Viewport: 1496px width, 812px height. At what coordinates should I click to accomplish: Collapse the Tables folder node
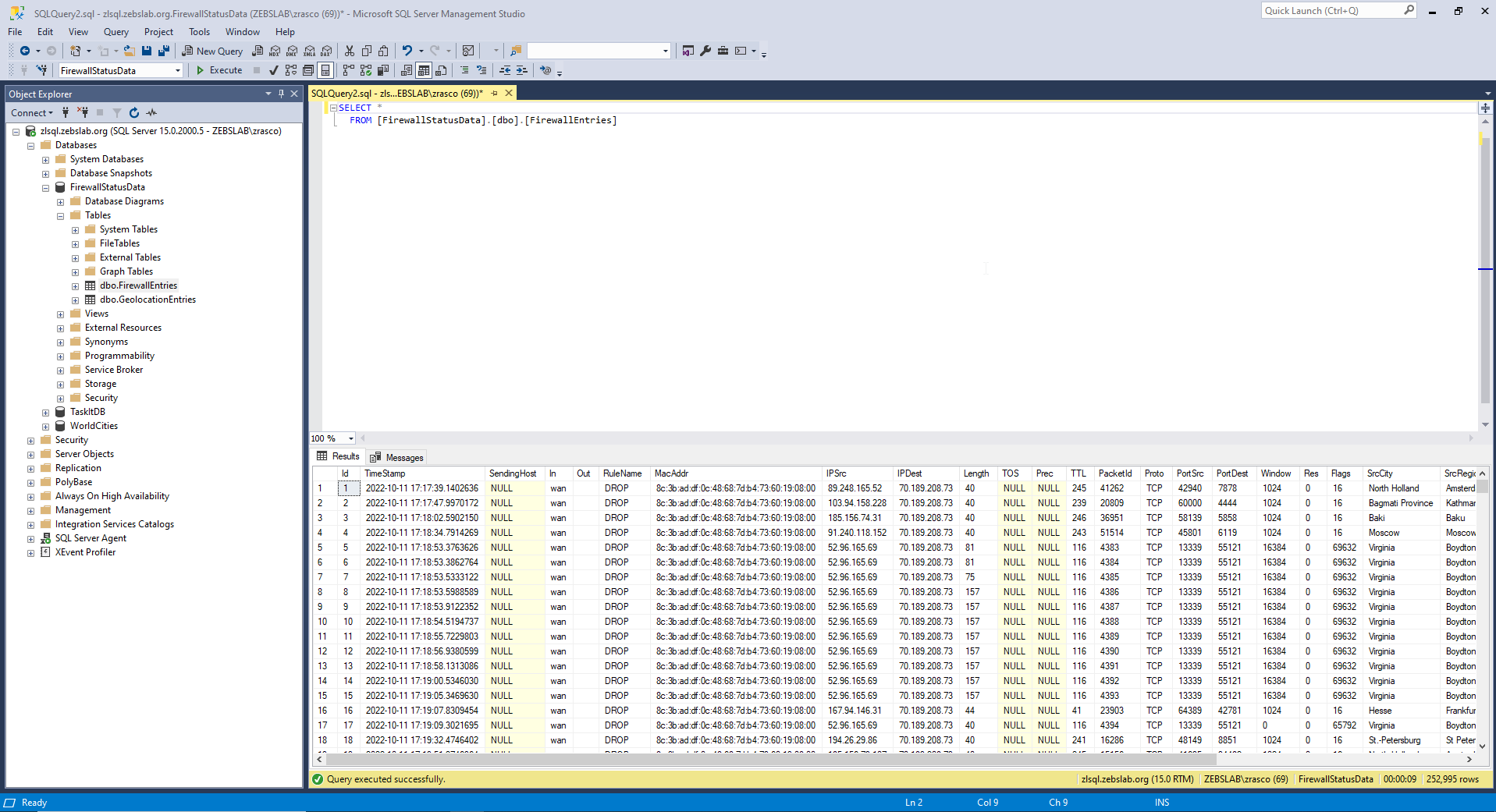pos(60,216)
